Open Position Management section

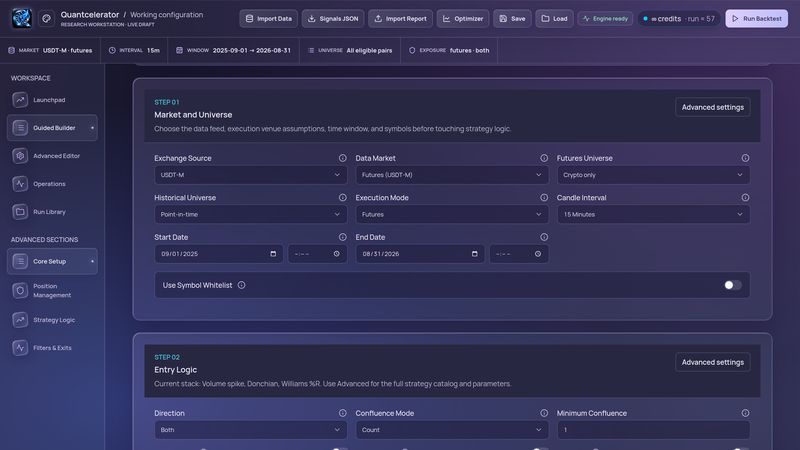(52, 290)
